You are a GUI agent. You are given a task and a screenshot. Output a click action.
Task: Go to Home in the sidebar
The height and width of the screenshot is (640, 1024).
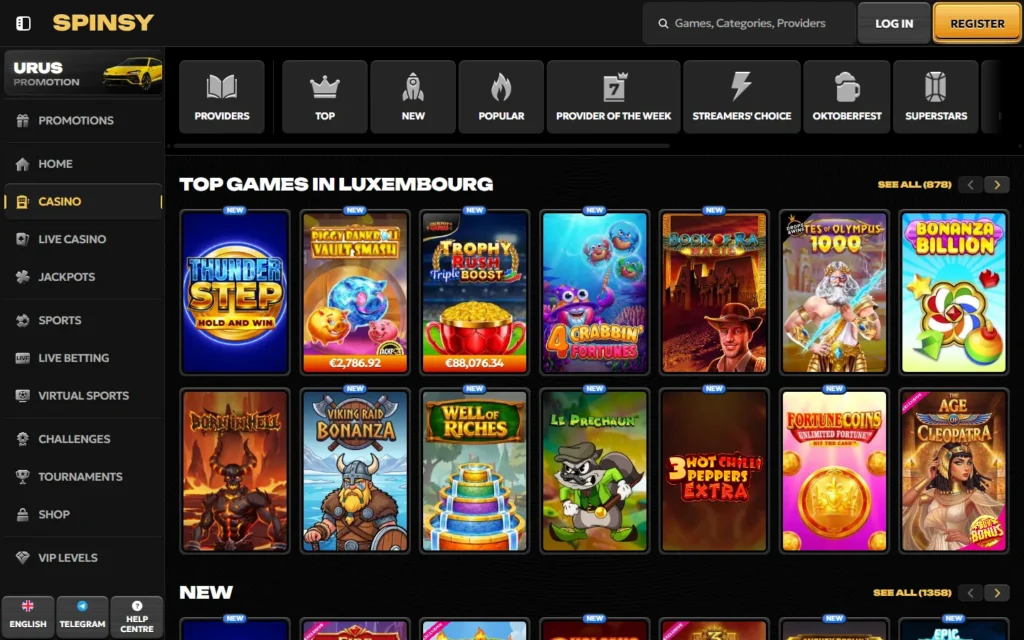(x=83, y=164)
